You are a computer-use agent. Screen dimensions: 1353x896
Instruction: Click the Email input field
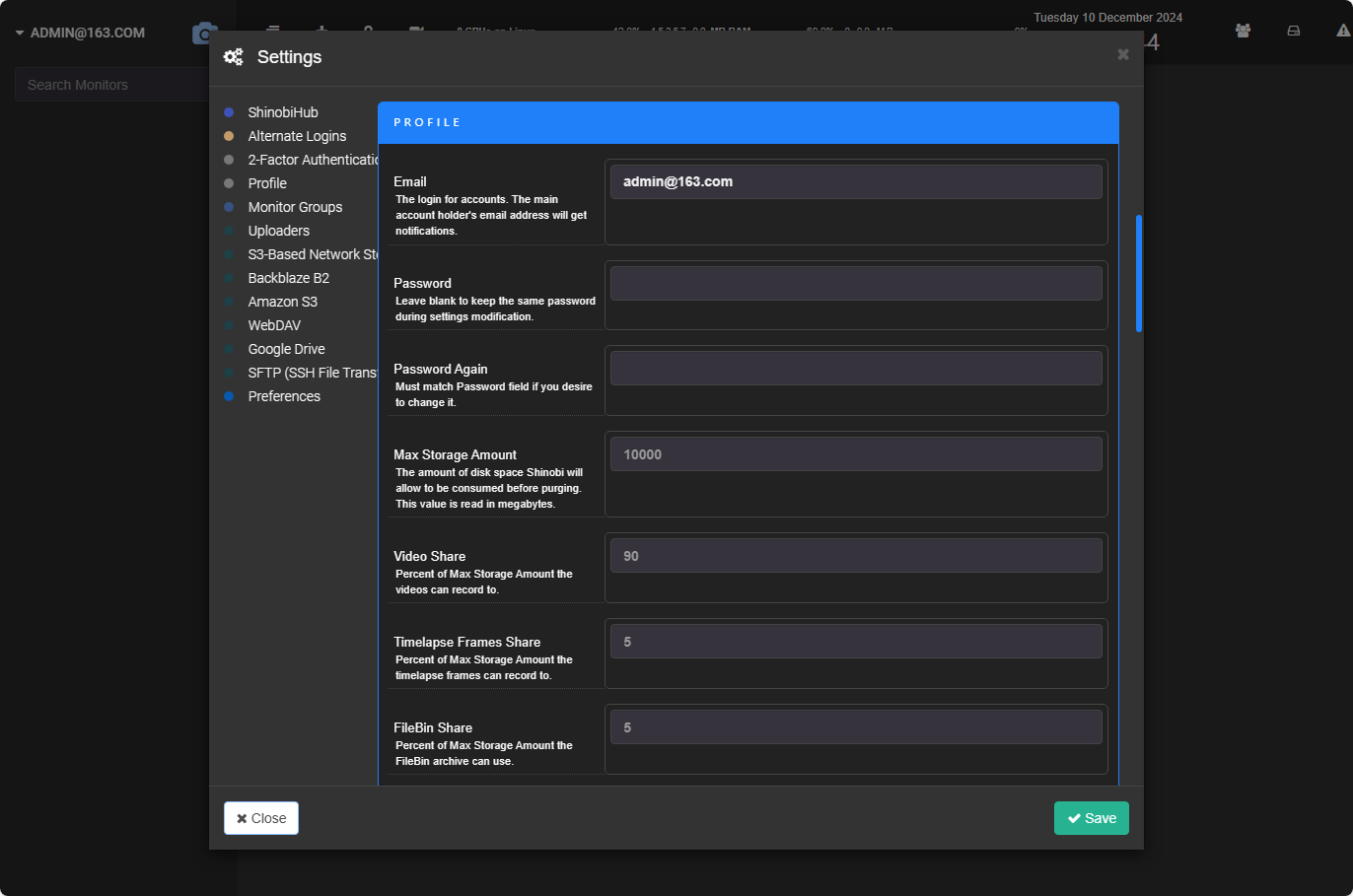click(856, 181)
